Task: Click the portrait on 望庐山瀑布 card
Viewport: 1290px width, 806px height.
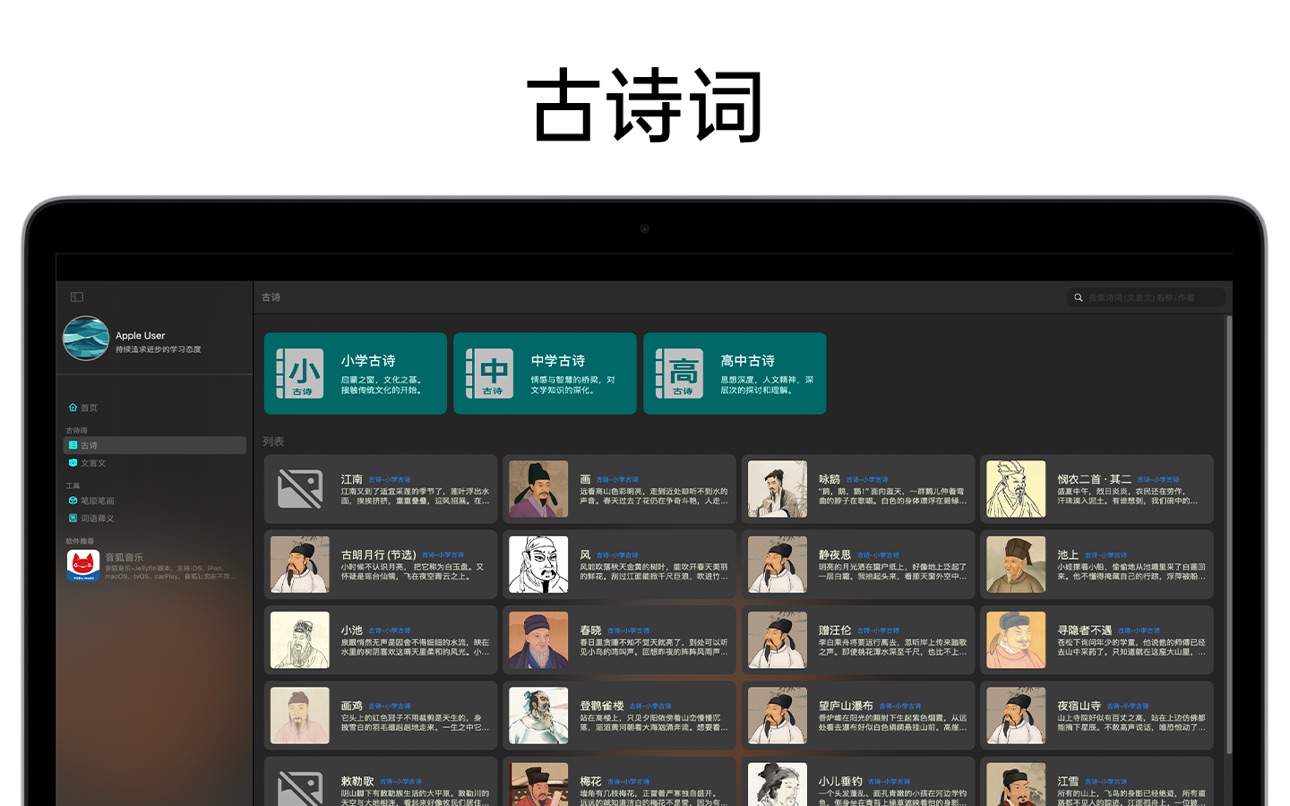Action: coord(777,716)
